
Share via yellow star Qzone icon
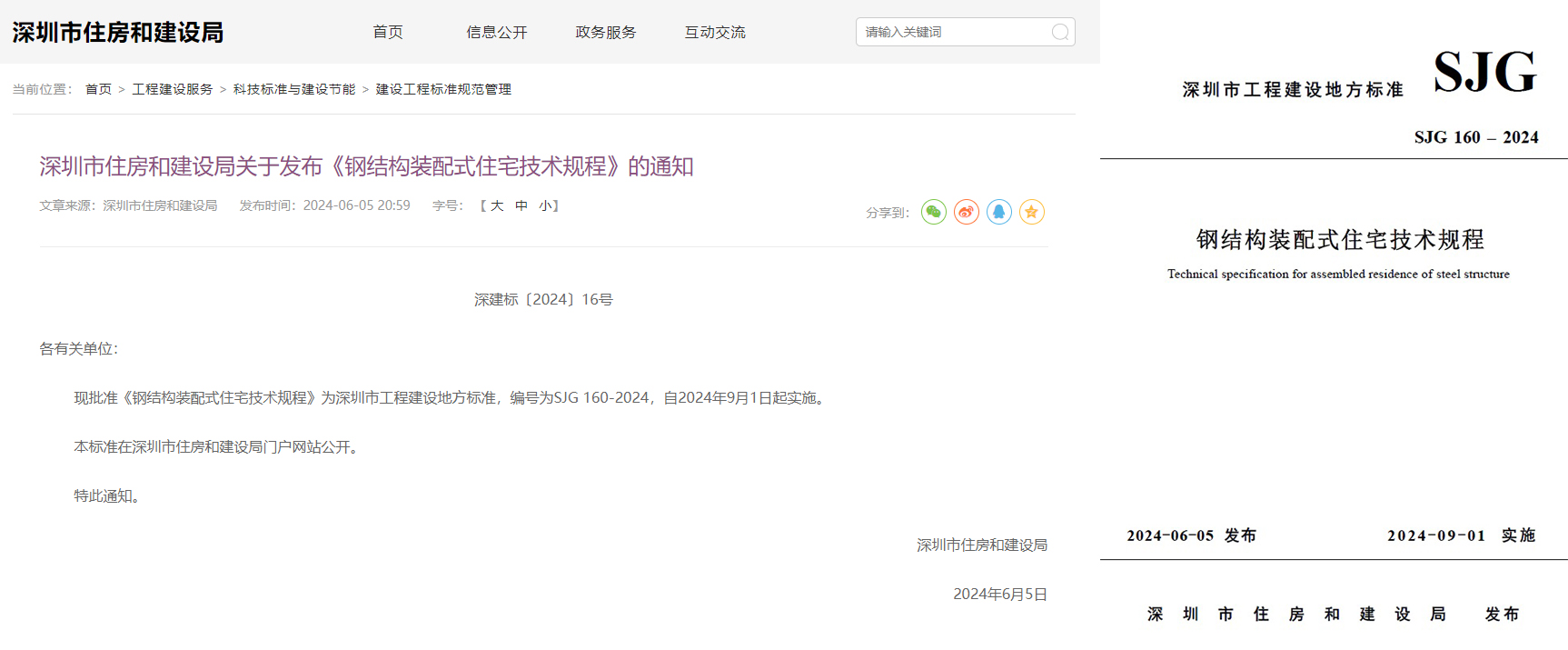coord(1031,212)
